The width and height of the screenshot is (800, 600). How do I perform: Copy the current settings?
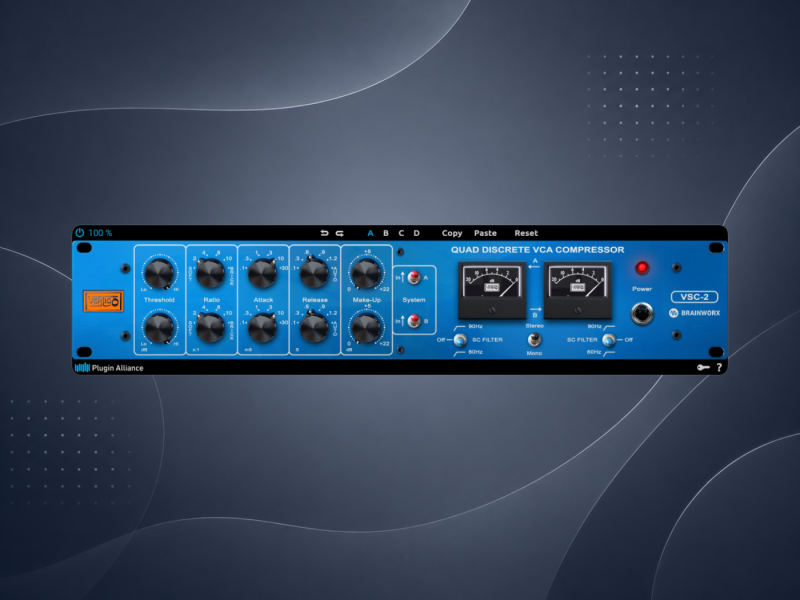click(x=452, y=233)
